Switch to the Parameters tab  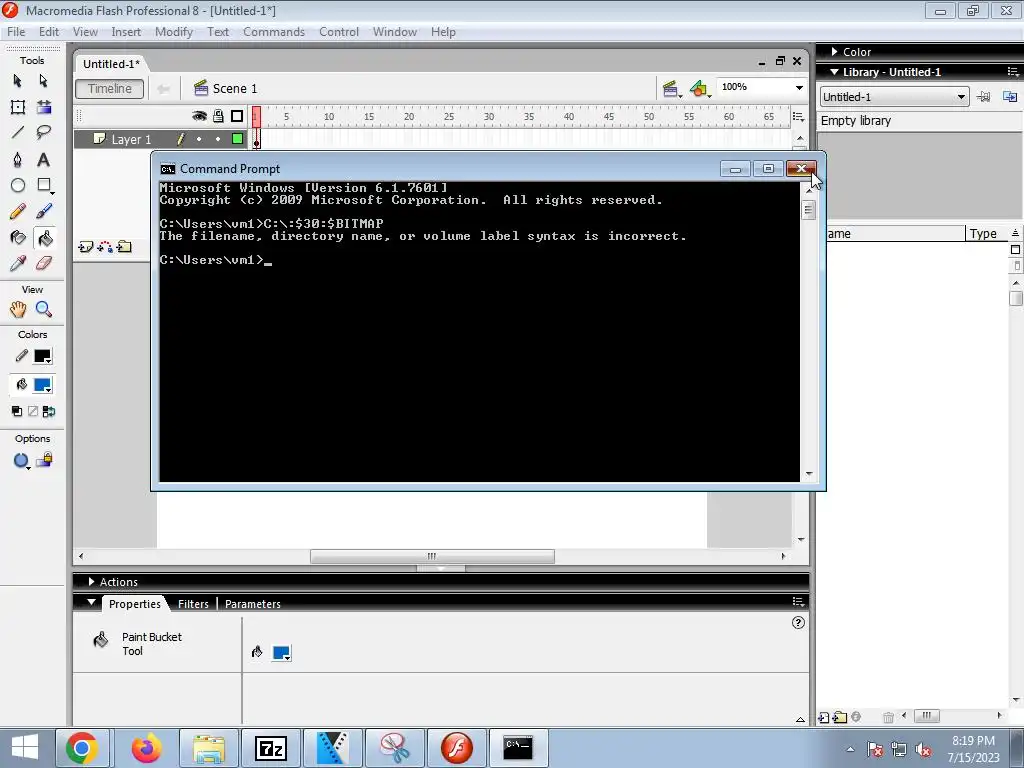click(x=253, y=604)
